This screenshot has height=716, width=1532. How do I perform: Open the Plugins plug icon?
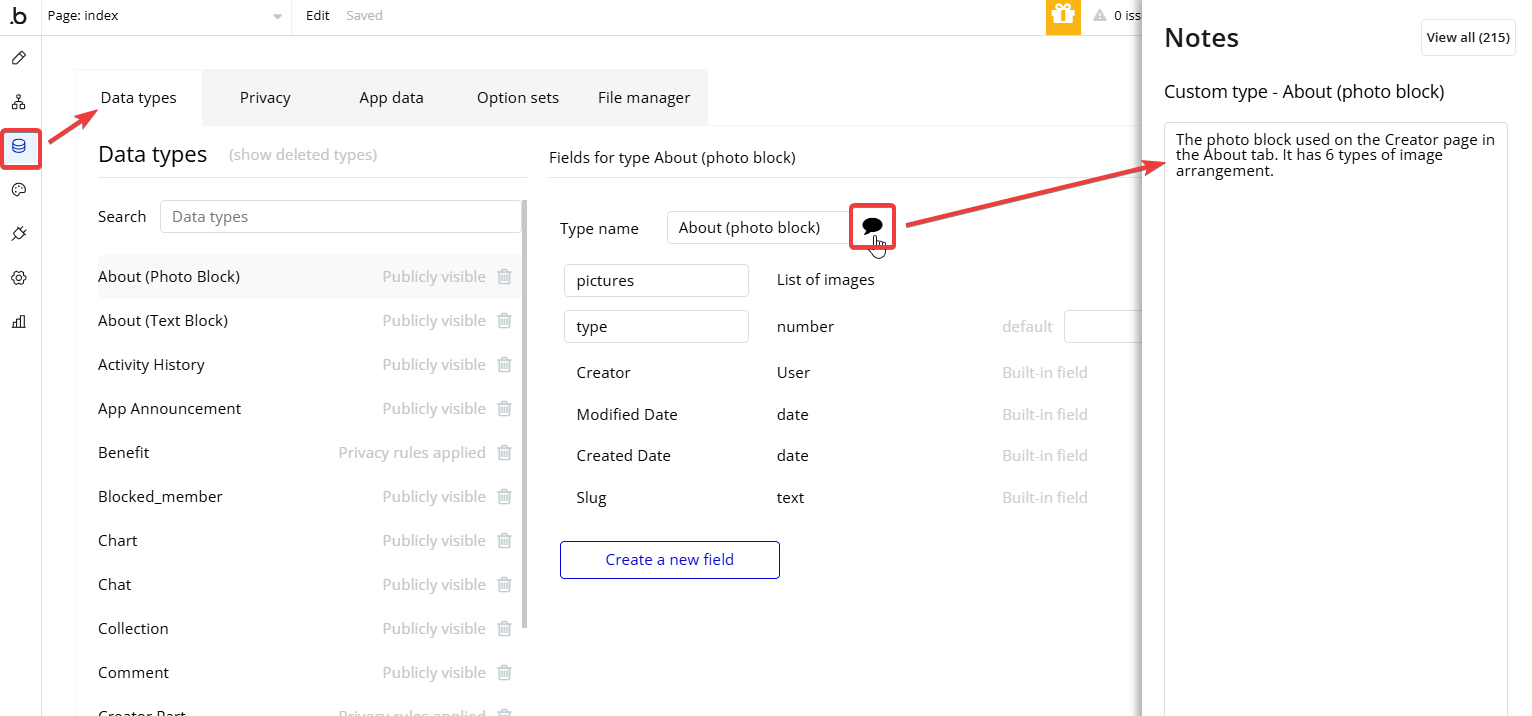18,234
